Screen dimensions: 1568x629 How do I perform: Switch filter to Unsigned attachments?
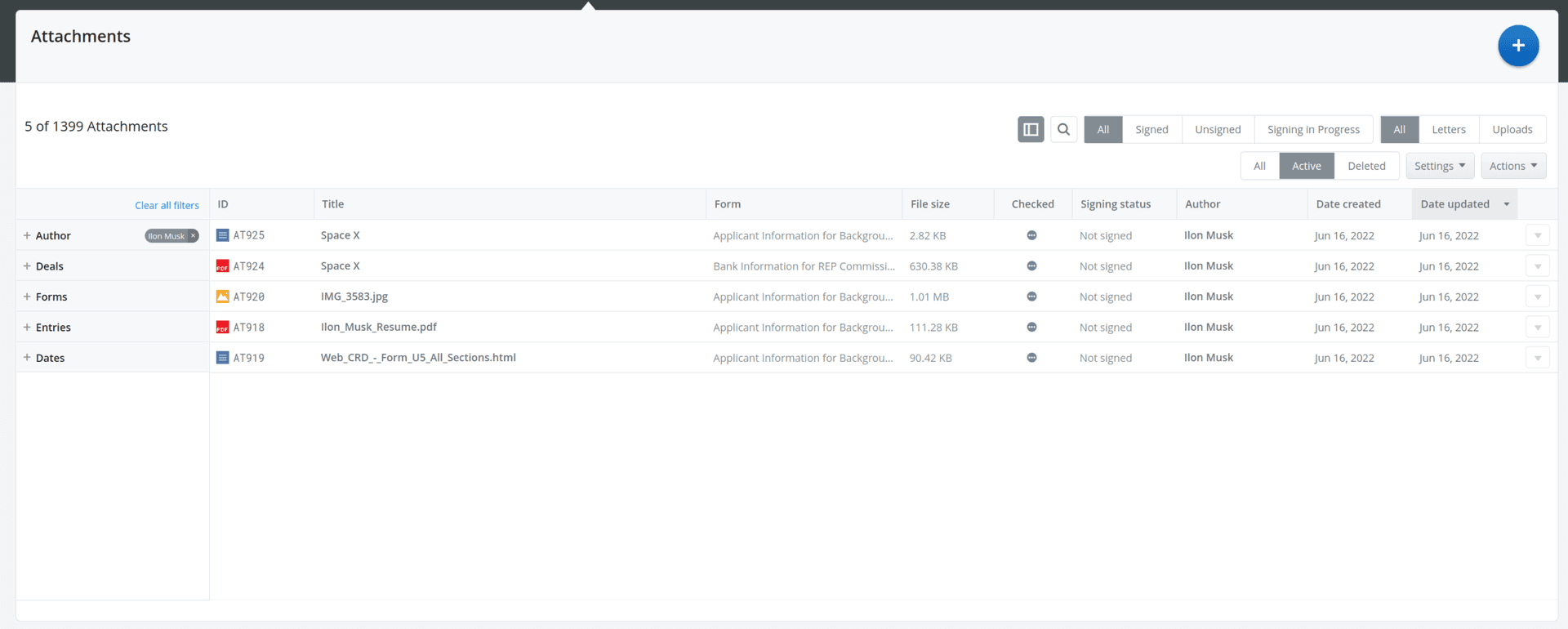(1217, 129)
